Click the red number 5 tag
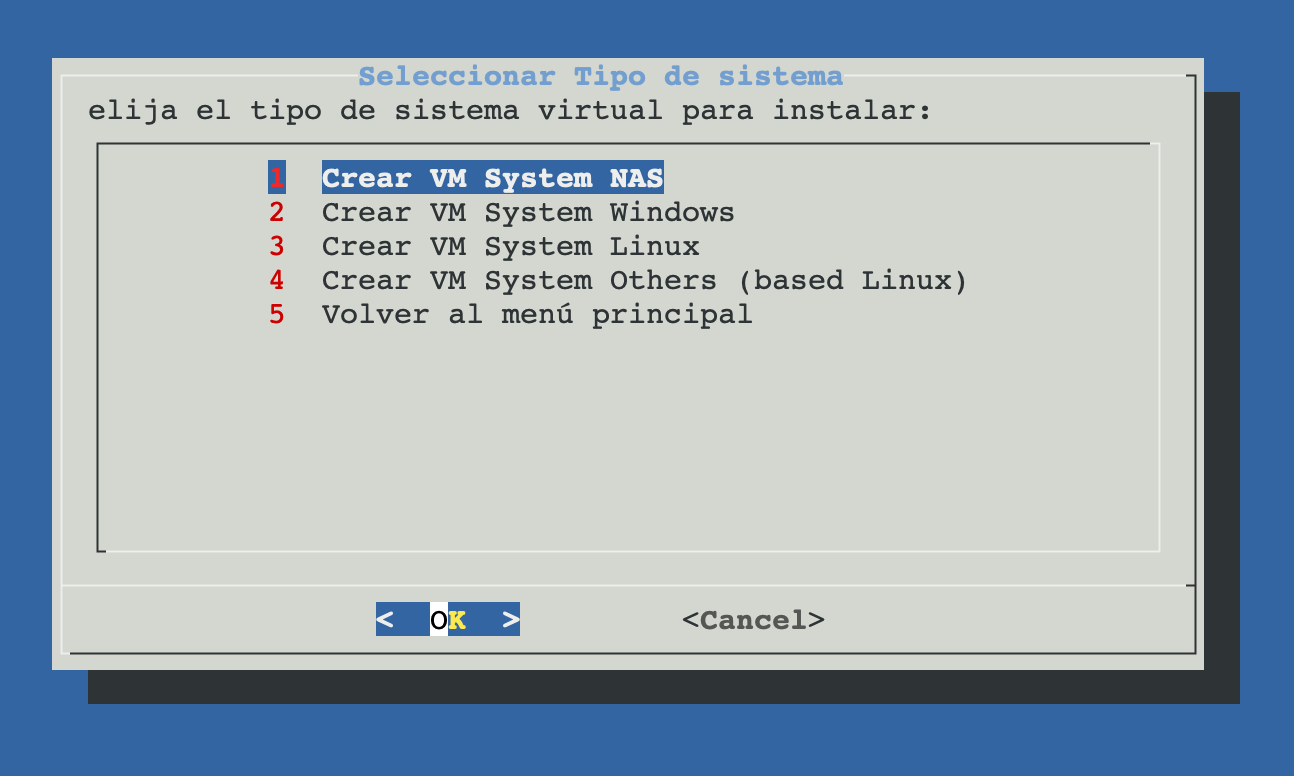Viewport: 1294px width, 776px height. (277, 315)
